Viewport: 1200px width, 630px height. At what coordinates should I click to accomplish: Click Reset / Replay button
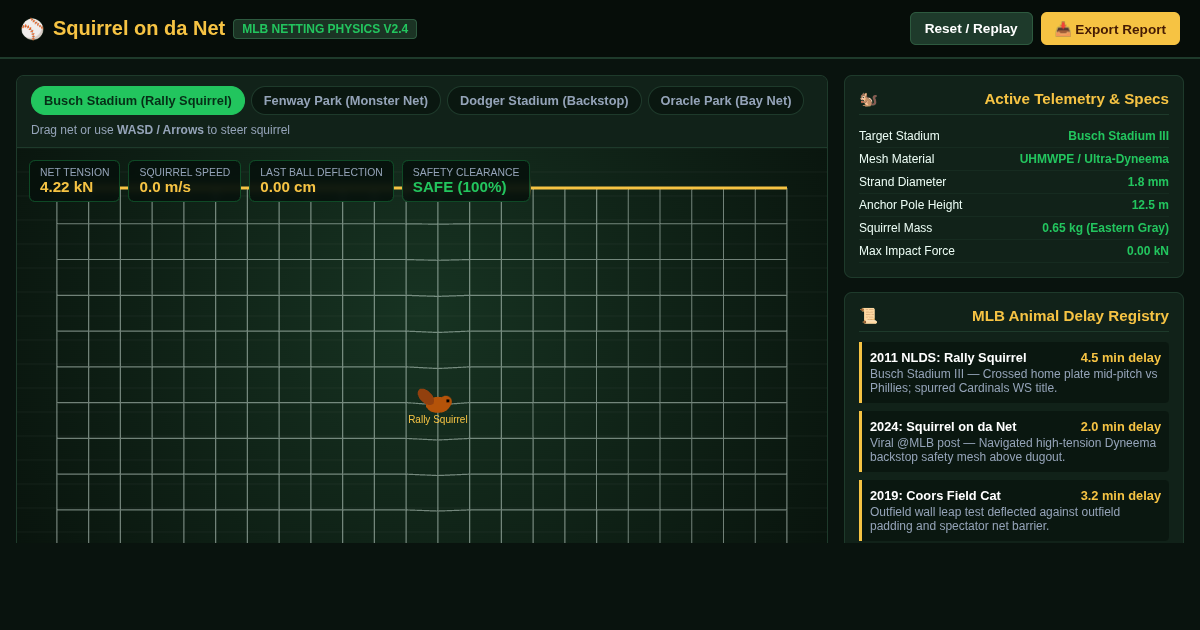pos(971,28)
